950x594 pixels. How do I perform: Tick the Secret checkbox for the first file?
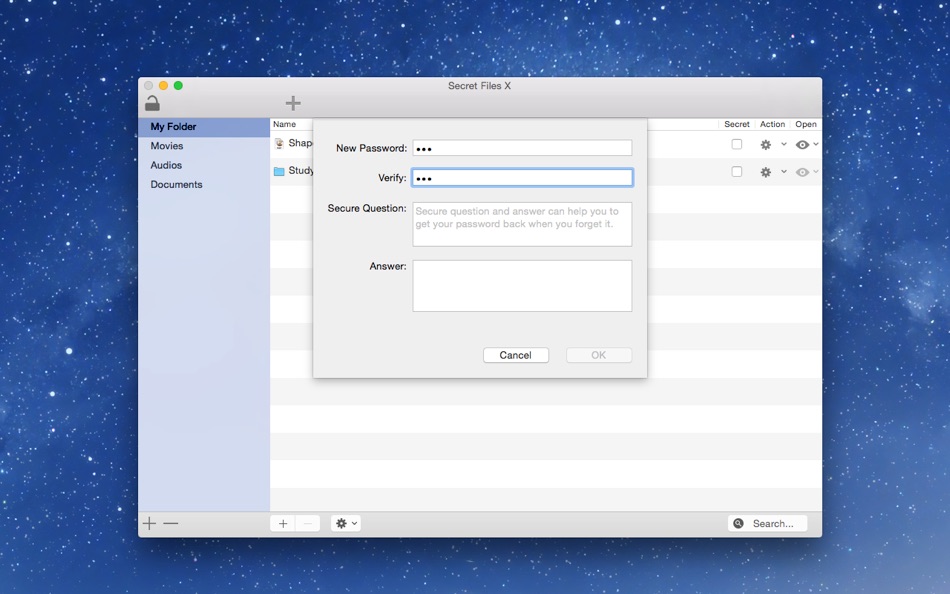pos(737,144)
